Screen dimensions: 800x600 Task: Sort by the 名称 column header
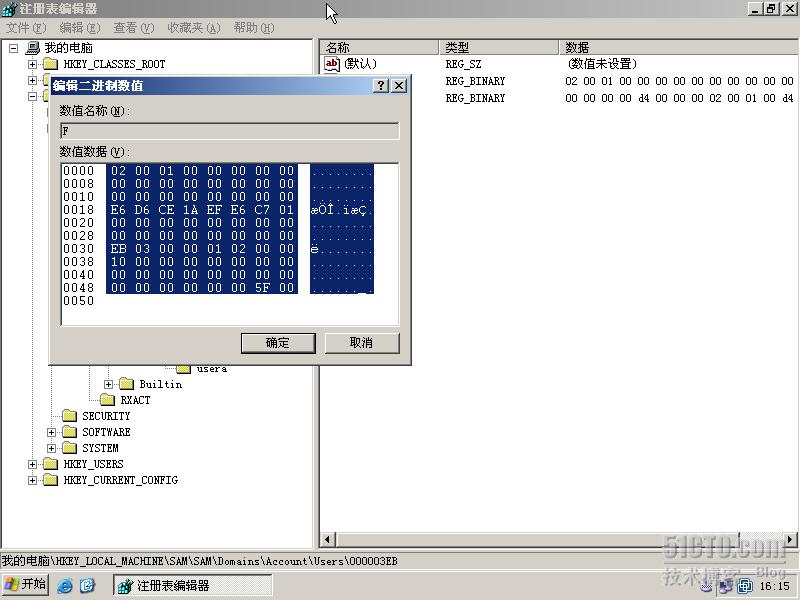click(x=379, y=47)
